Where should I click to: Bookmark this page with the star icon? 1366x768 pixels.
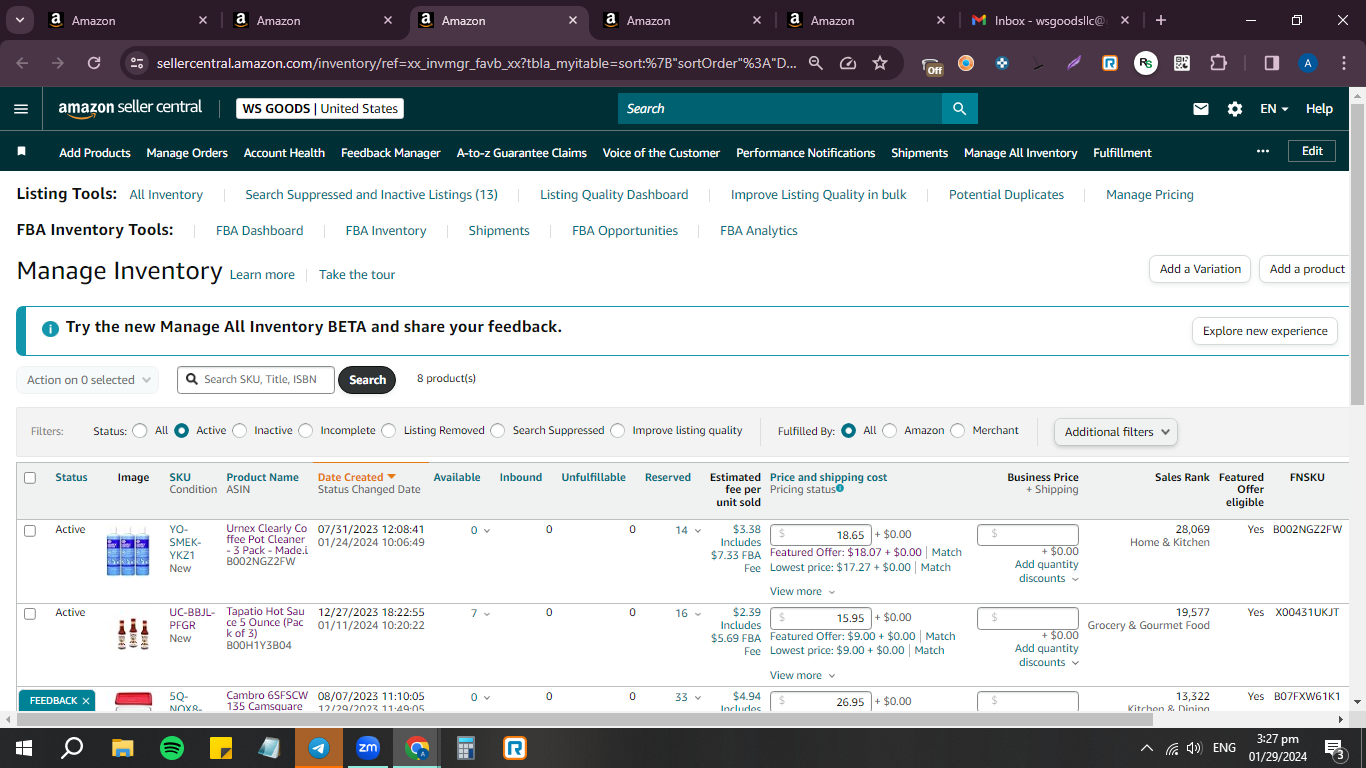coord(880,63)
